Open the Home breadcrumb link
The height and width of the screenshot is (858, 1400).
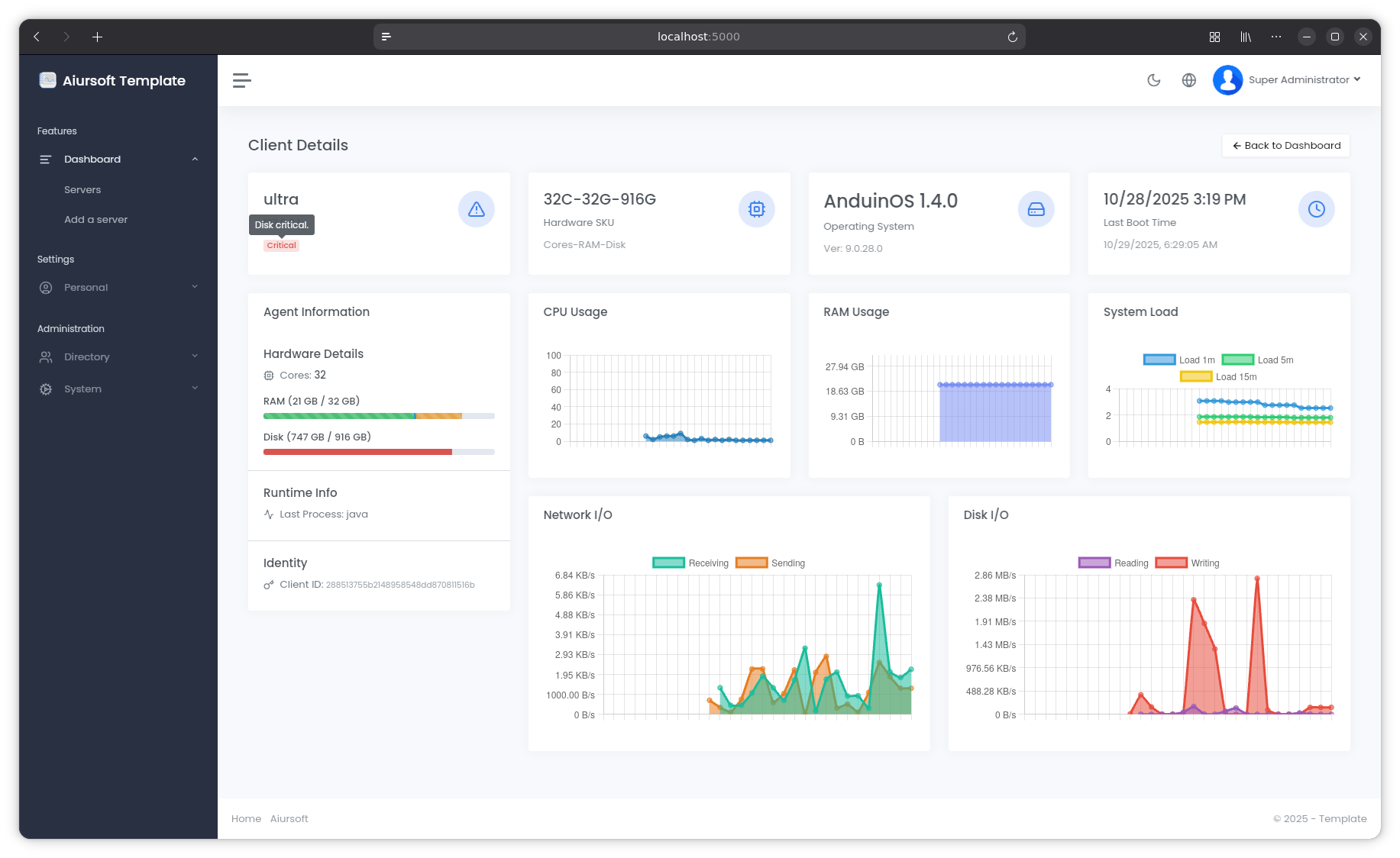246,818
